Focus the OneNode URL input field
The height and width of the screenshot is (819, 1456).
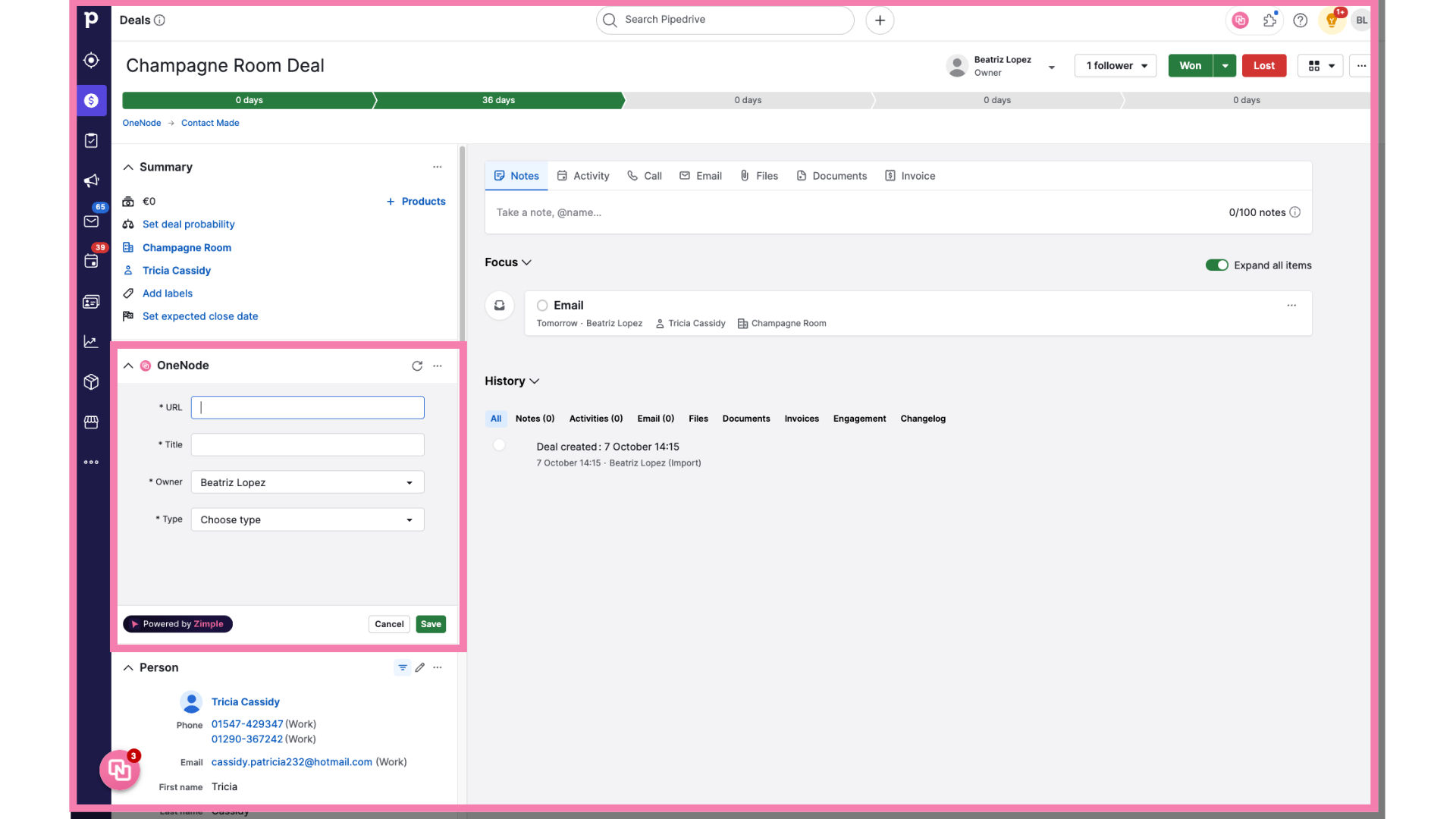[307, 407]
